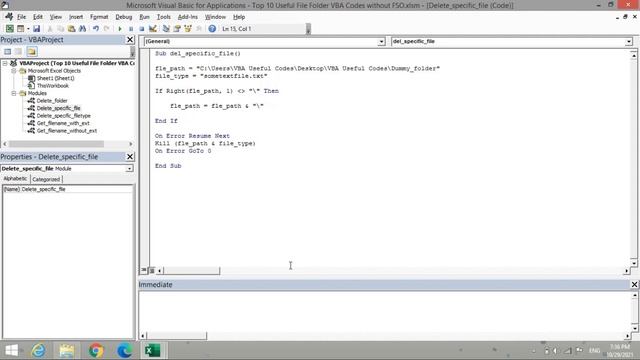Open the Add-Ins menu

point(187,17)
